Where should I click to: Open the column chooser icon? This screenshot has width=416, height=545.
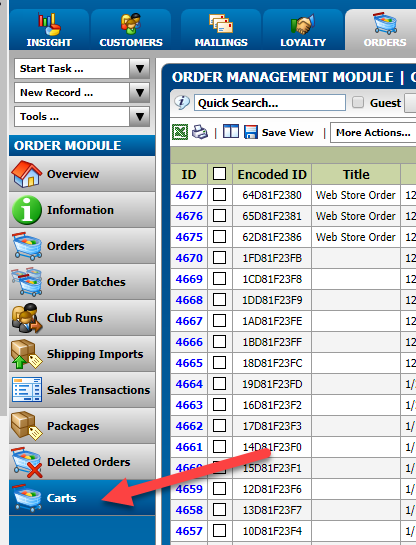point(231,132)
